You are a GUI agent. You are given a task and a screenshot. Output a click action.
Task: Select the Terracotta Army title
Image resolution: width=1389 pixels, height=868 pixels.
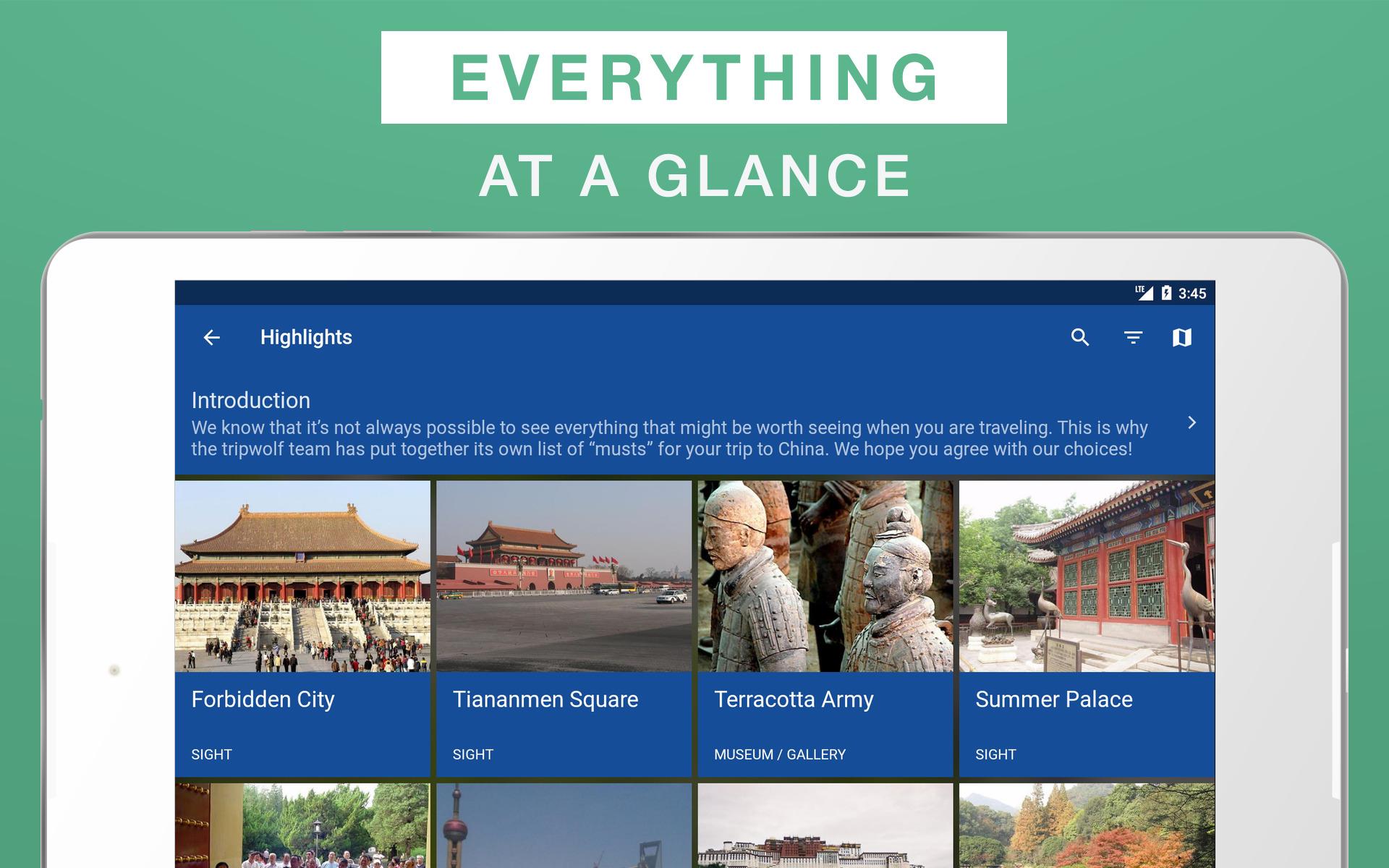pyautogui.click(x=794, y=699)
